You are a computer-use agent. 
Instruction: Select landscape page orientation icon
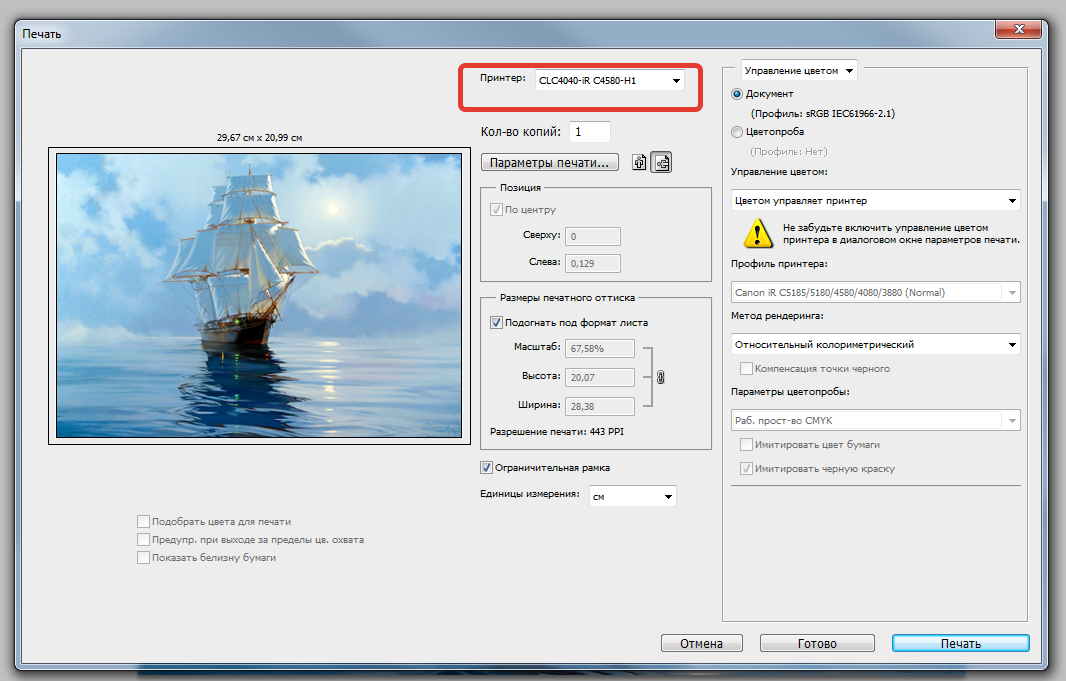(661, 162)
